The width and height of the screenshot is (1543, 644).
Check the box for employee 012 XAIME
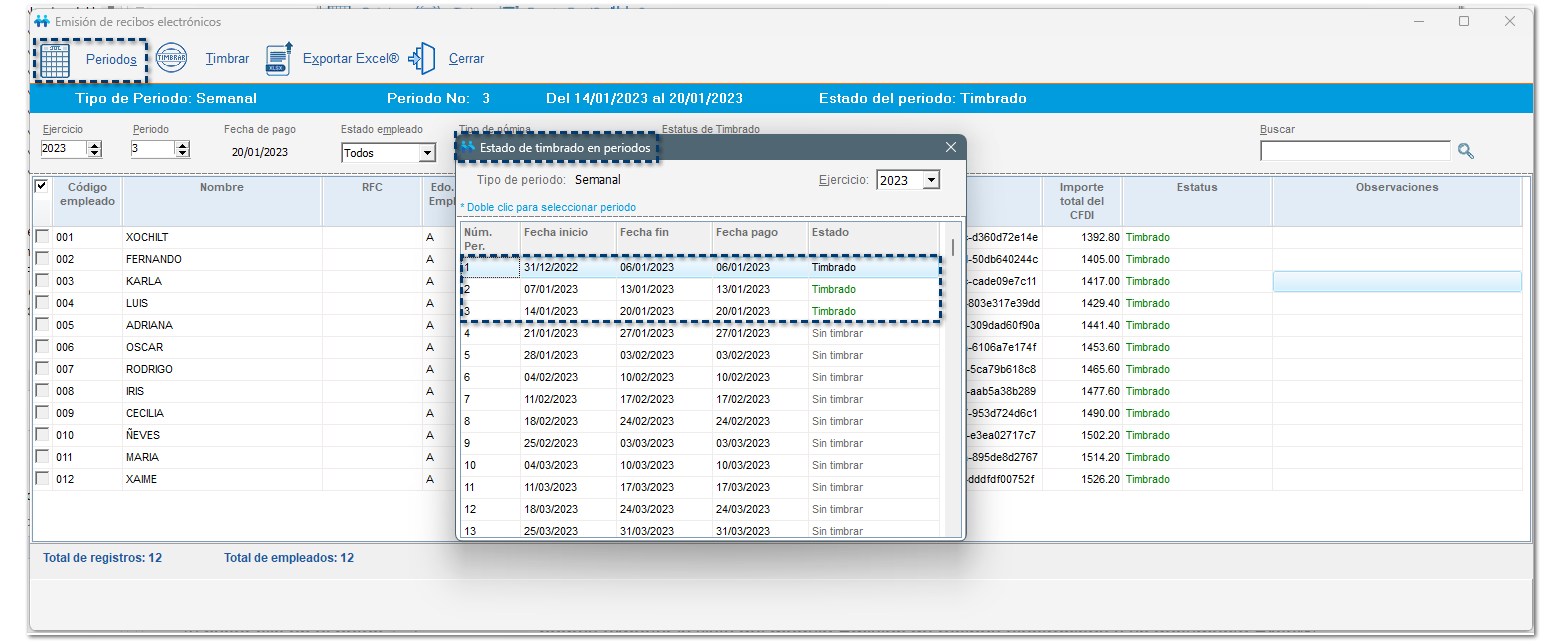42,480
